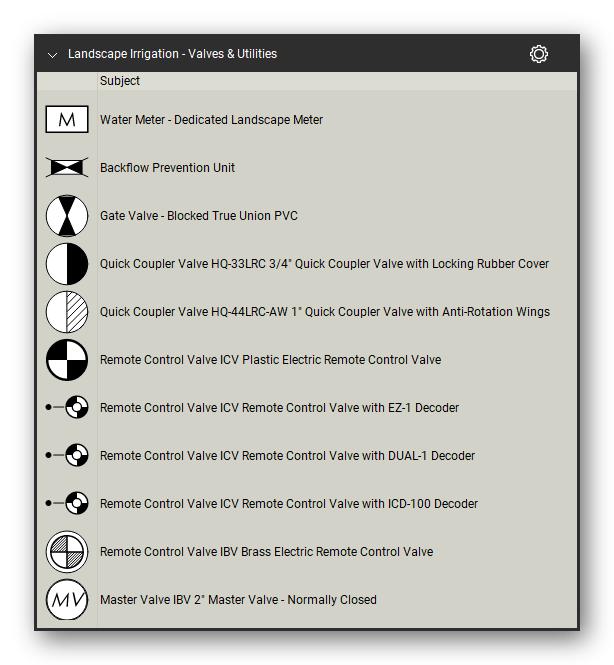The width and height of the screenshot is (614, 665).
Task: Click the Subject column header
Action: 120,81
